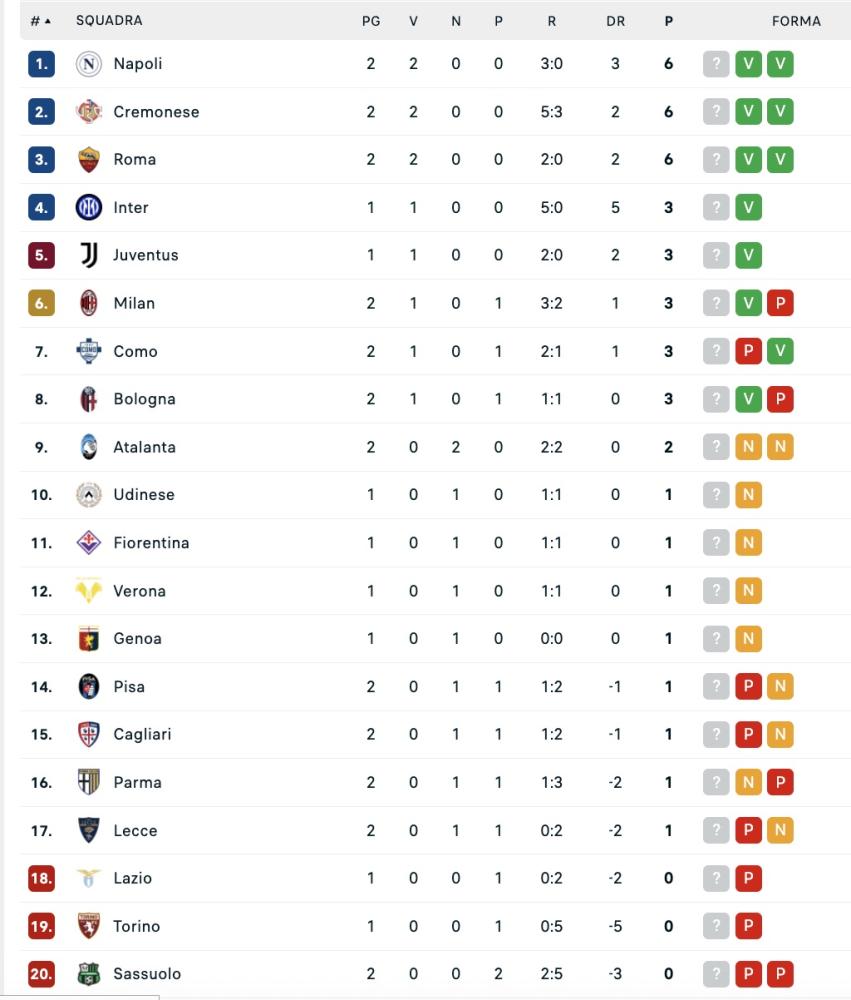
Task: Select the FORMA column header
Action: pos(796,21)
